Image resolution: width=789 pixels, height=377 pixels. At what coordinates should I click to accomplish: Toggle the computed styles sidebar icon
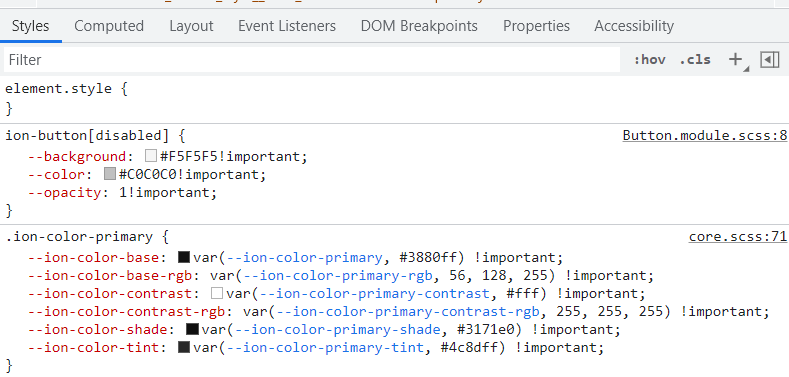[769, 60]
